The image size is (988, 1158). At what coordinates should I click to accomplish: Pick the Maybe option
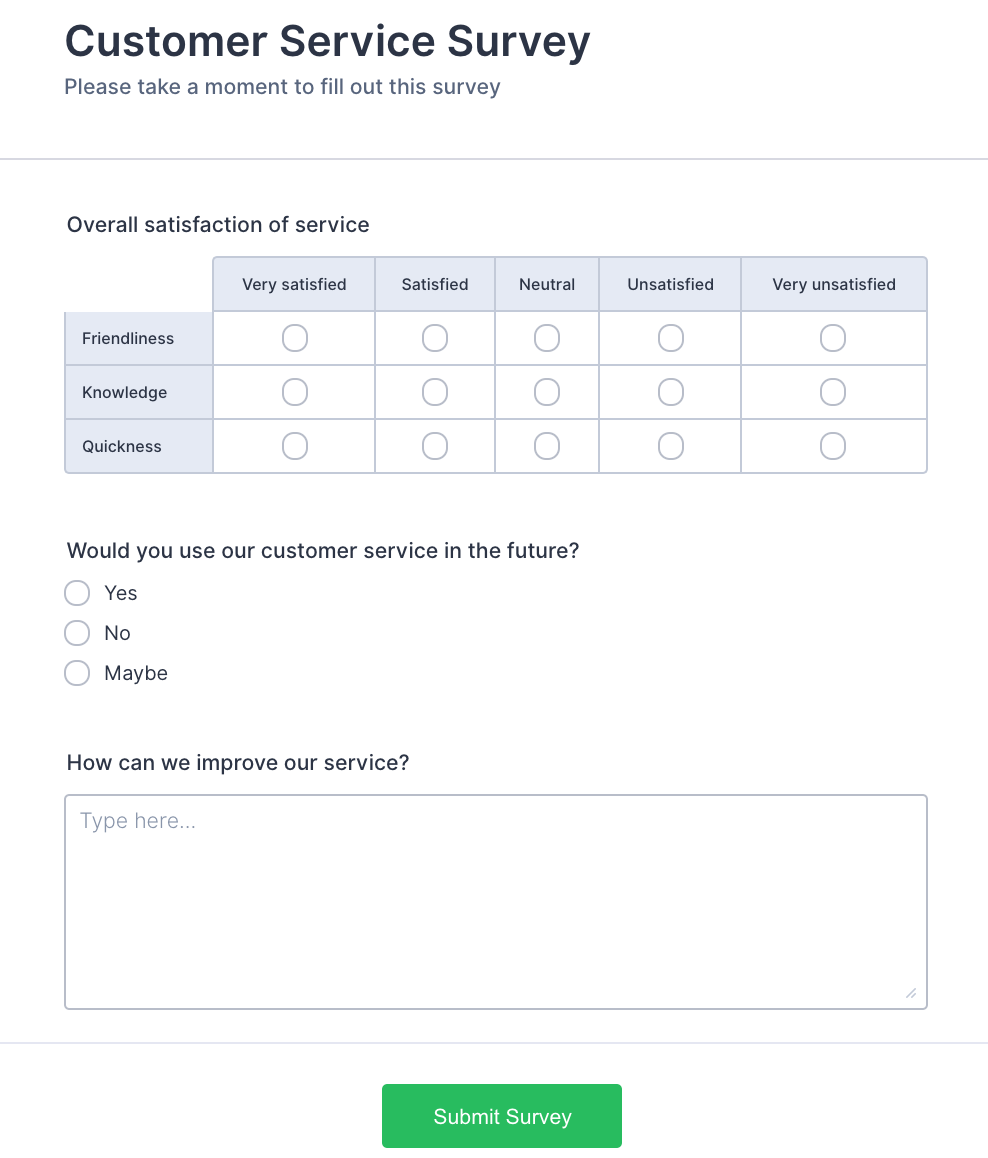coord(77,673)
